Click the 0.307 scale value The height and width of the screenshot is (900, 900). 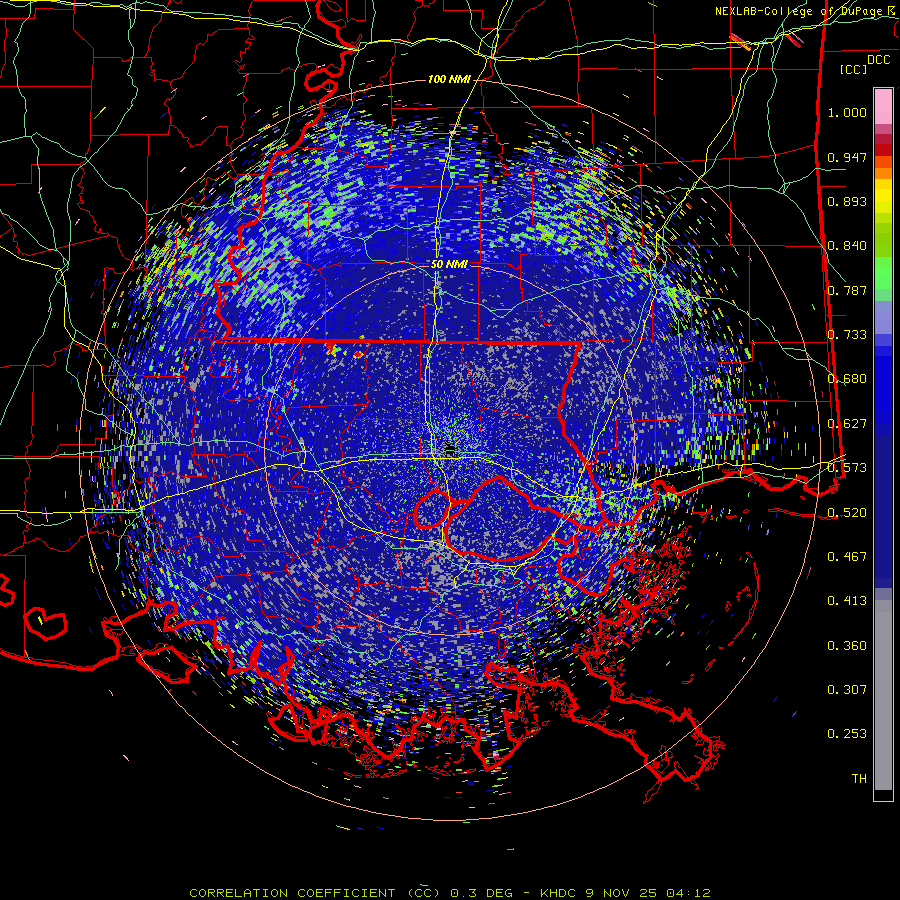coord(847,690)
